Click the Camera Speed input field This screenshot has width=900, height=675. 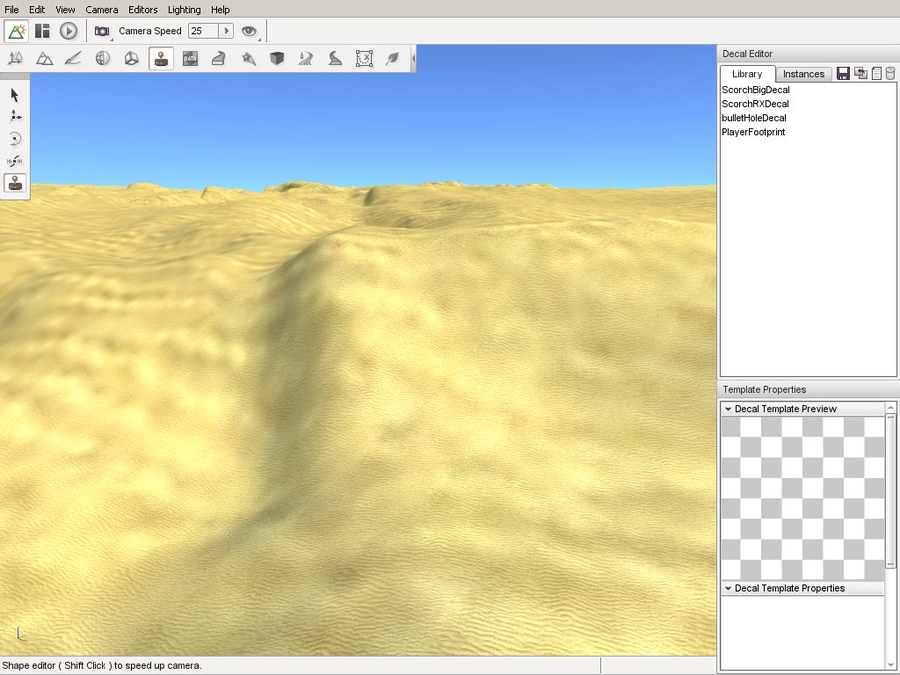coord(203,31)
